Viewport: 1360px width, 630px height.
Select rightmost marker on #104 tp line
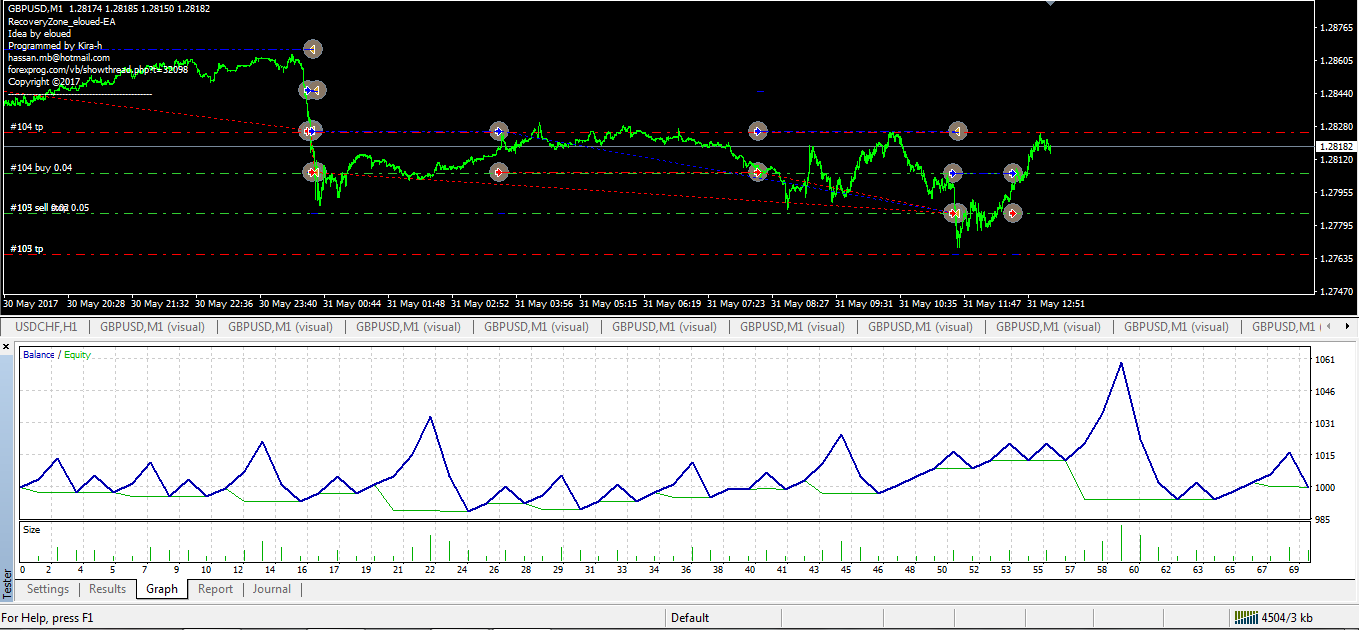957,131
